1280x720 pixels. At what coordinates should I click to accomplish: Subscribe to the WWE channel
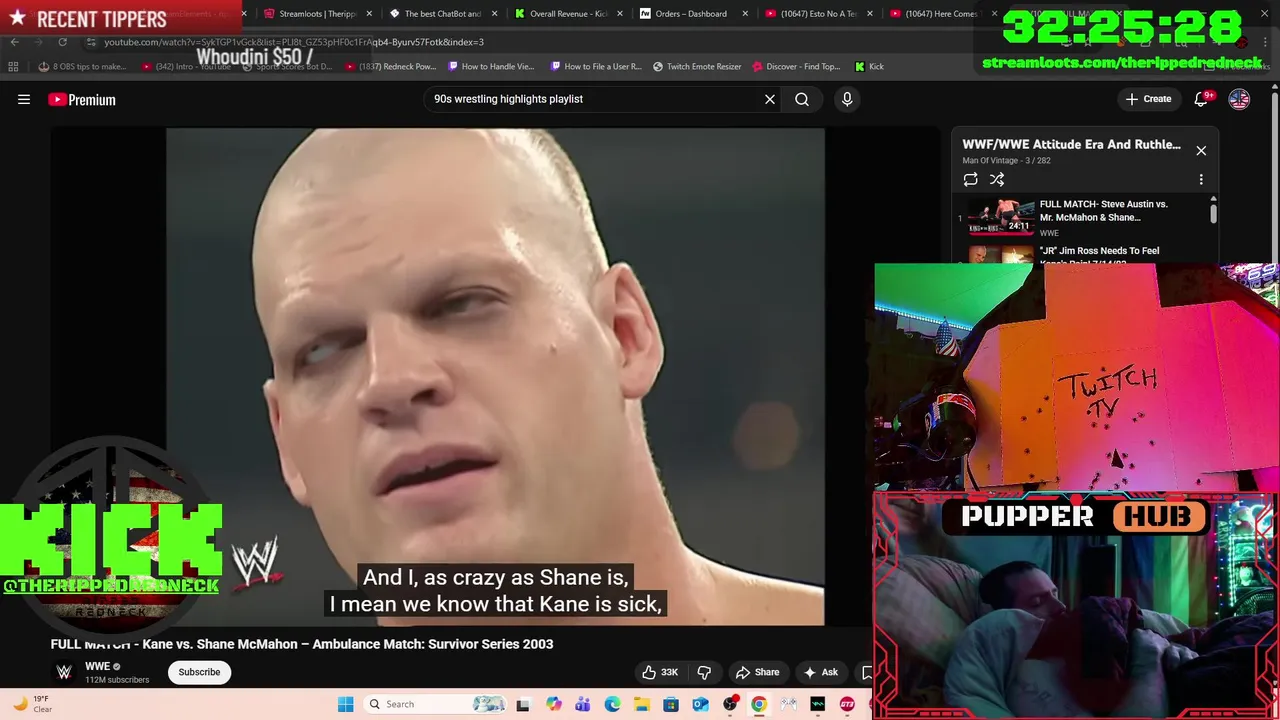(199, 672)
